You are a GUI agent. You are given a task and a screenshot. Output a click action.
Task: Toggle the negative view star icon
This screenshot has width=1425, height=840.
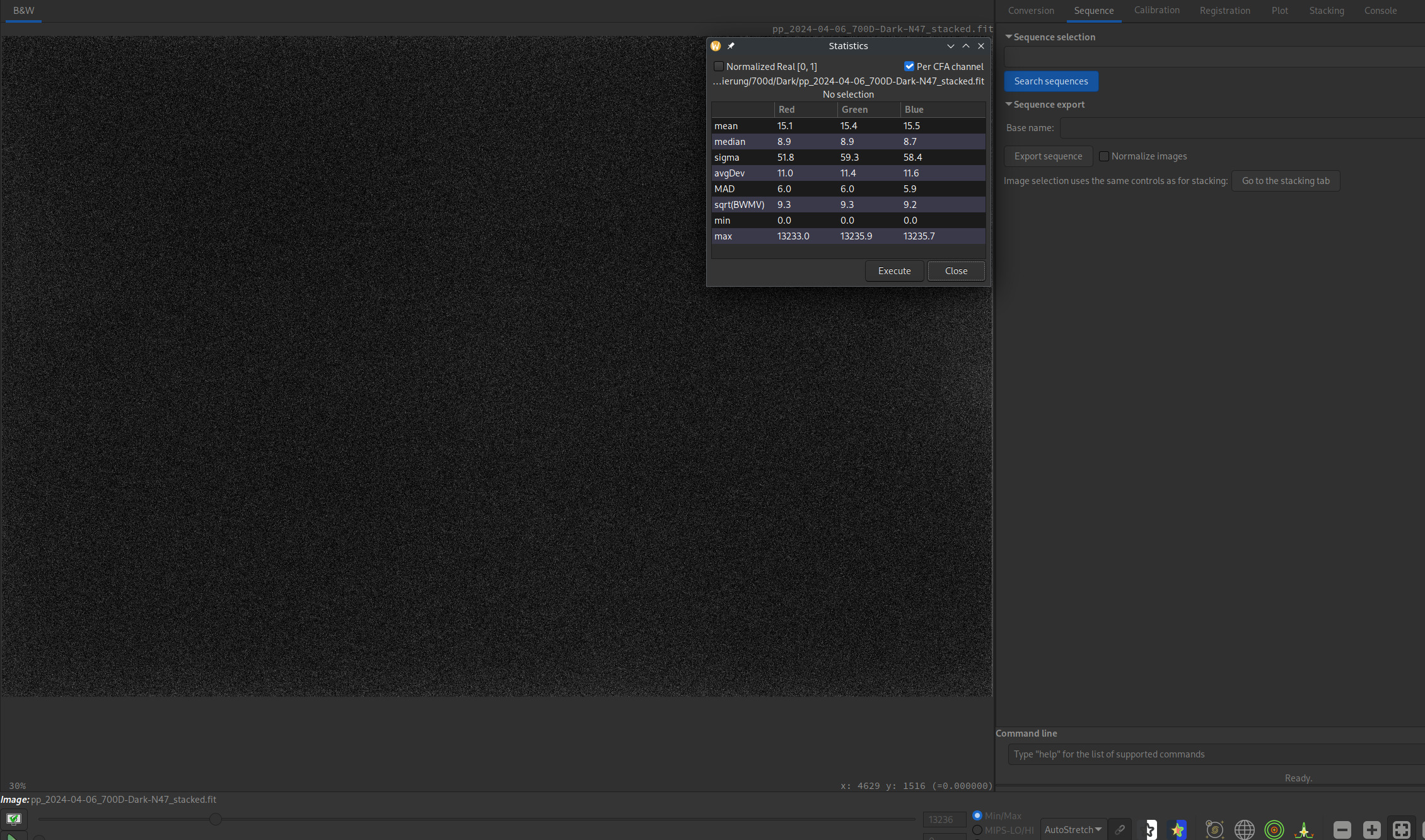tap(1150, 829)
